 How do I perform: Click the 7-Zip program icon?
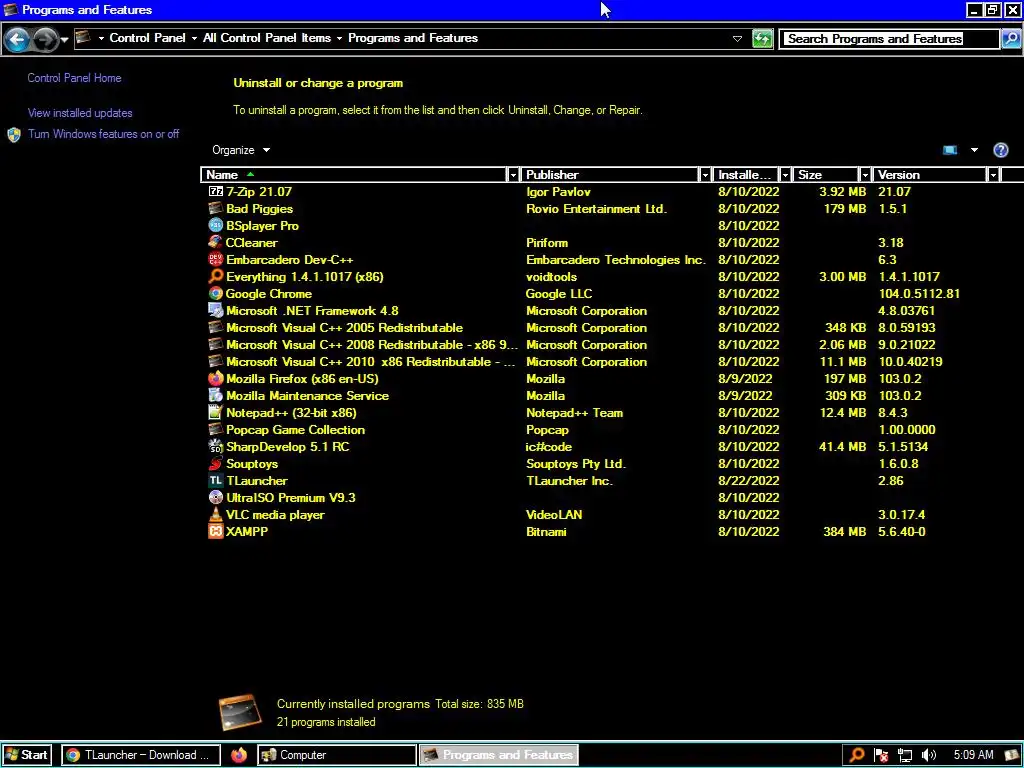click(x=216, y=191)
